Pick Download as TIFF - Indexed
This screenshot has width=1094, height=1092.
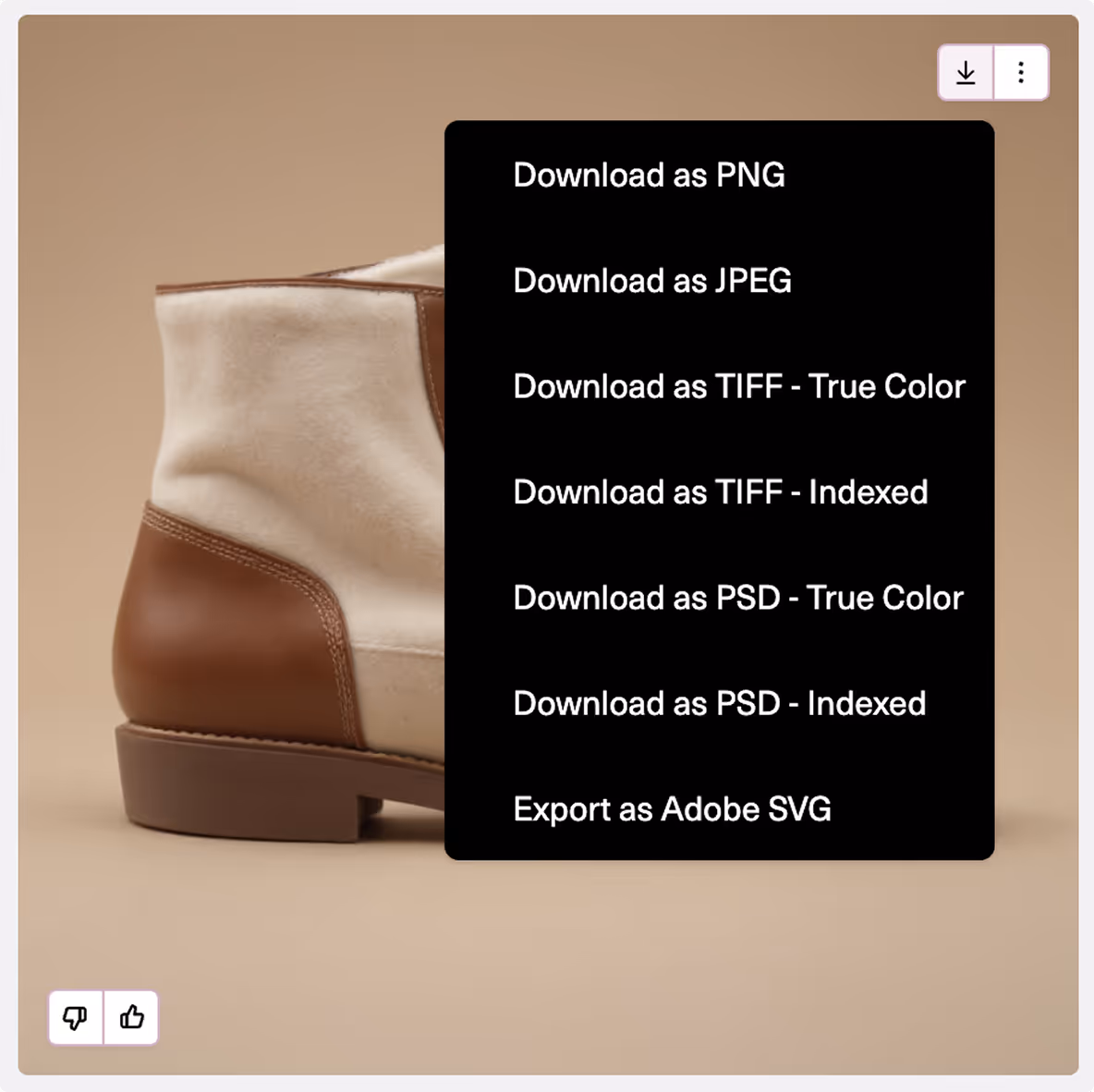720,491
